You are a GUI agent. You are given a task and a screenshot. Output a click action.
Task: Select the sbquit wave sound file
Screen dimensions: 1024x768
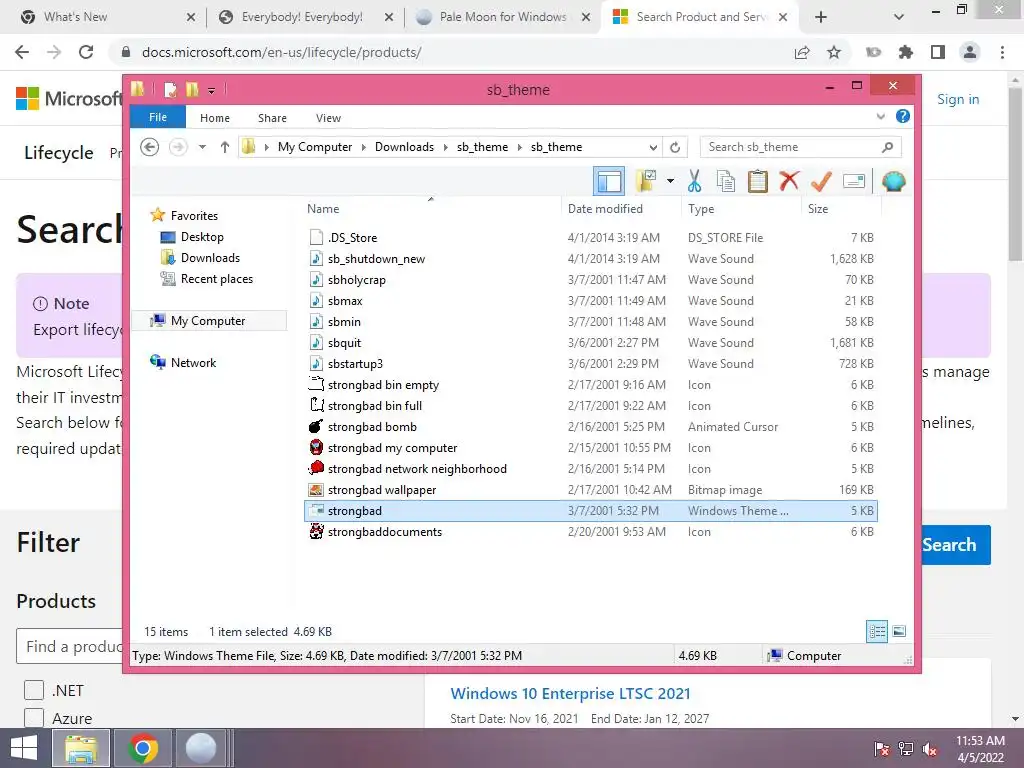591,343
